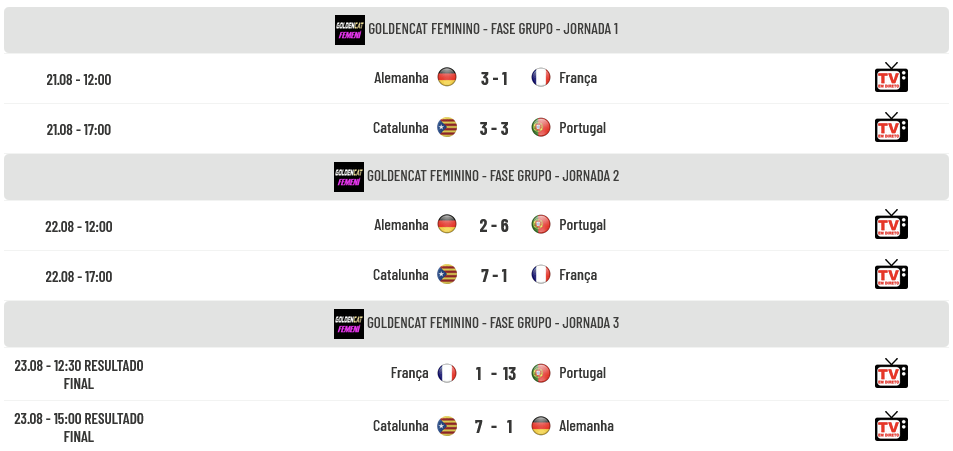Open the 2 - 6 match score
This screenshot has height=451, width=953.
(494, 226)
